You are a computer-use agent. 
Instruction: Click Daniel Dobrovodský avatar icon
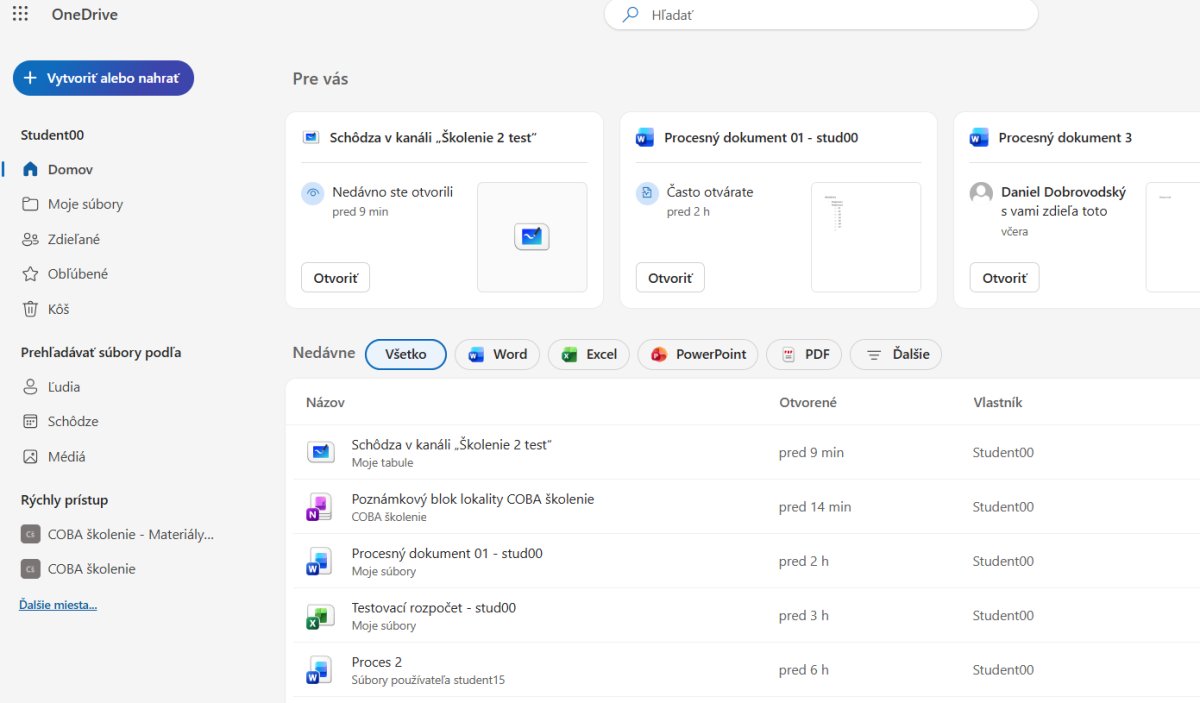coord(981,193)
